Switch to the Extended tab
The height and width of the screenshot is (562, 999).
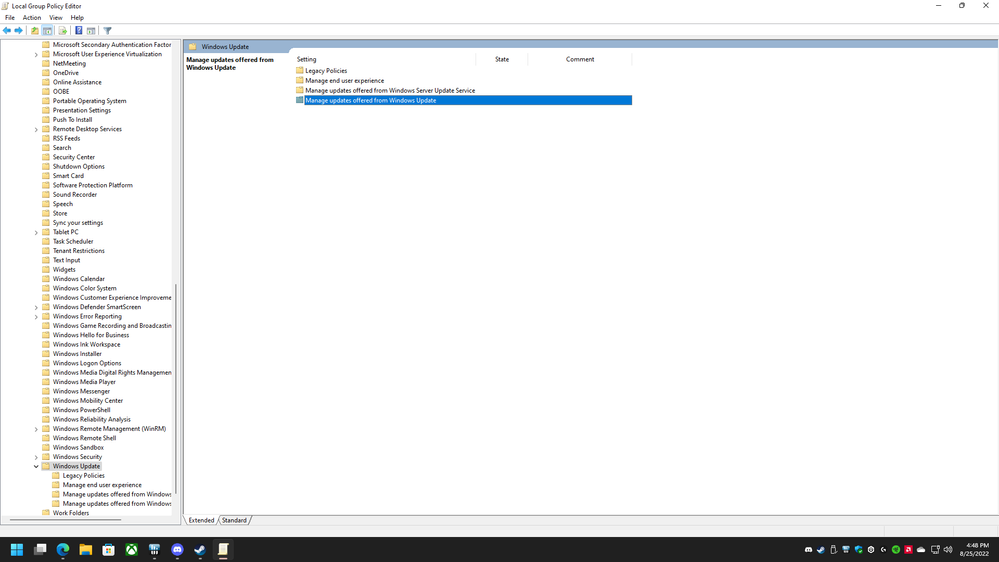(201, 520)
